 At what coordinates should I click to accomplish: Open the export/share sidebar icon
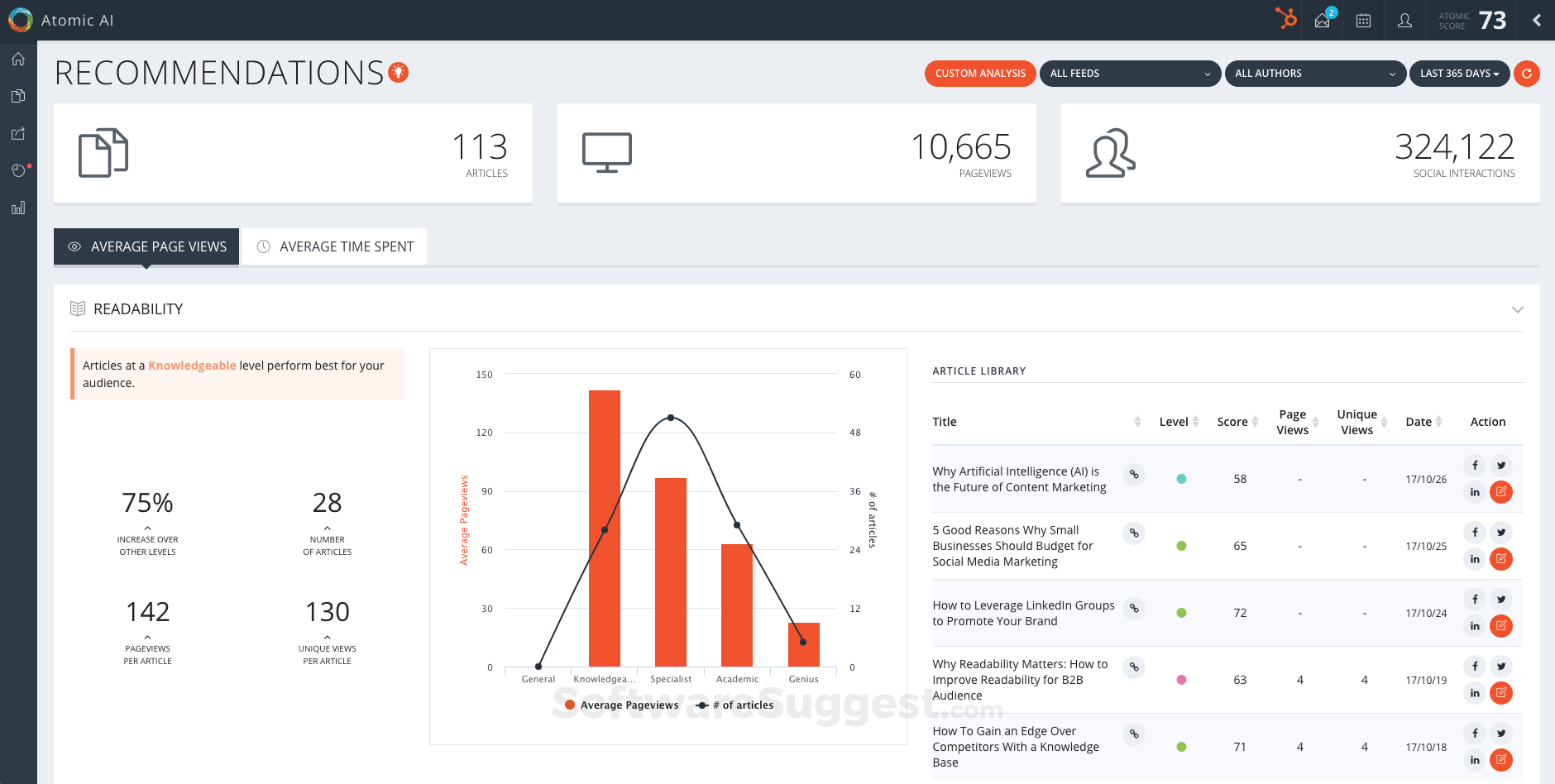click(x=18, y=133)
